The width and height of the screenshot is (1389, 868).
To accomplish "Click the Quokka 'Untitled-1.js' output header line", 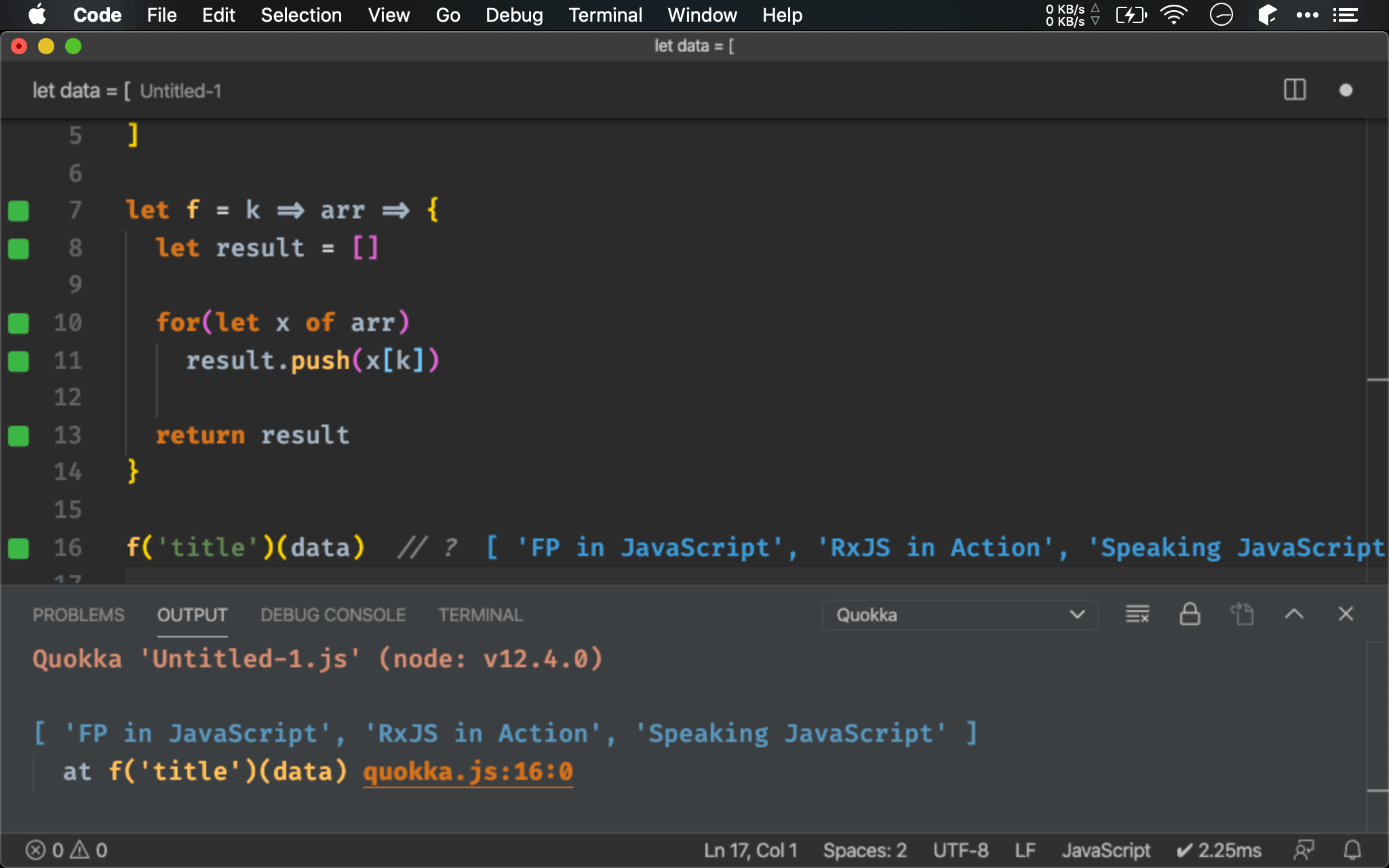I will coord(317,658).
